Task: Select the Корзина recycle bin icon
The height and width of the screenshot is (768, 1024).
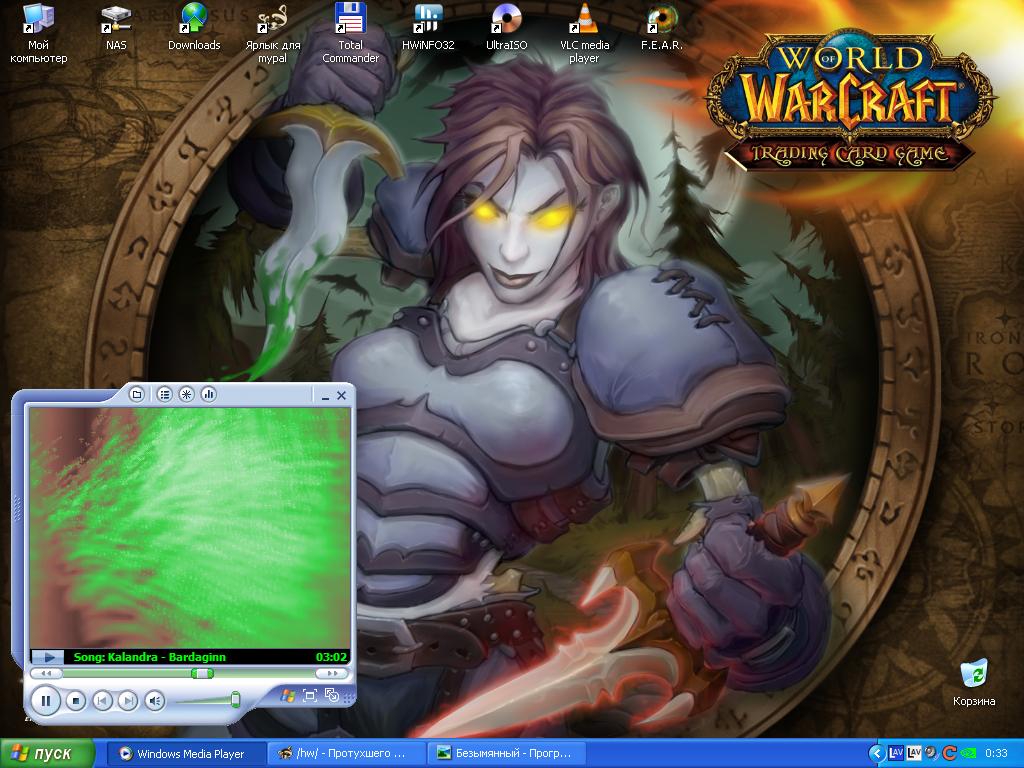Action: pyautogui.click(x=974, y=683)
